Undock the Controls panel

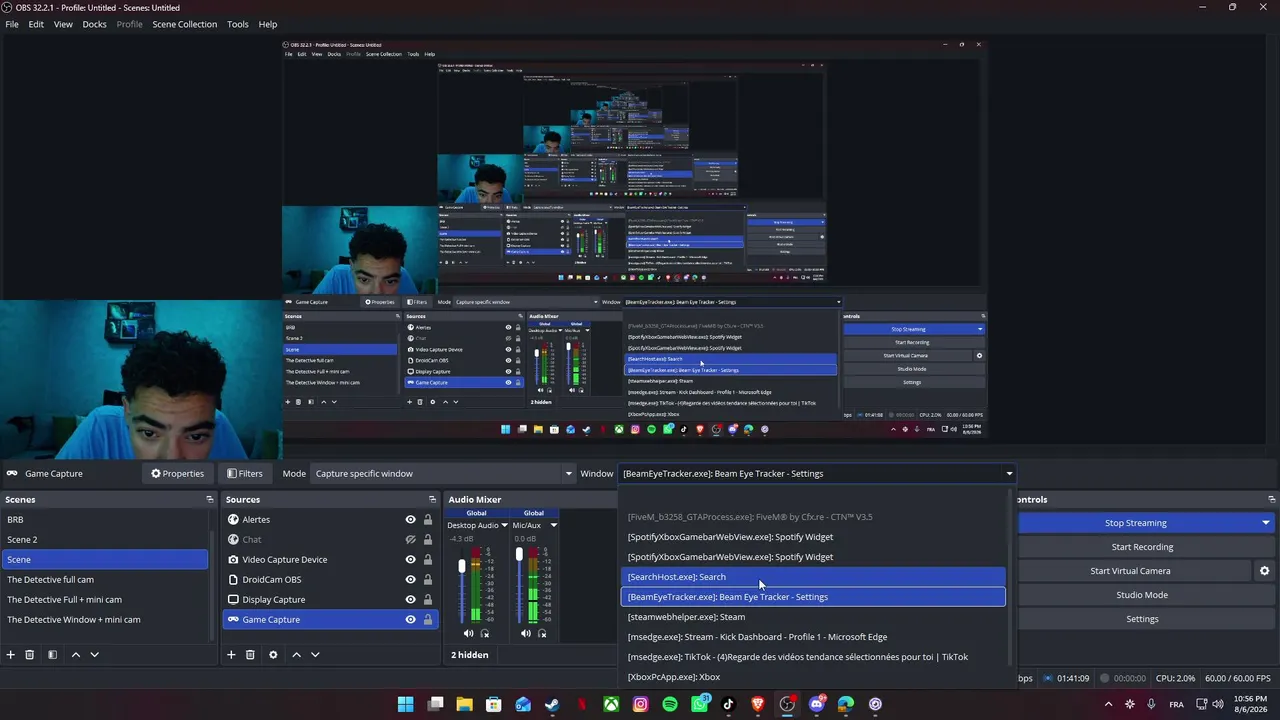1271,499
